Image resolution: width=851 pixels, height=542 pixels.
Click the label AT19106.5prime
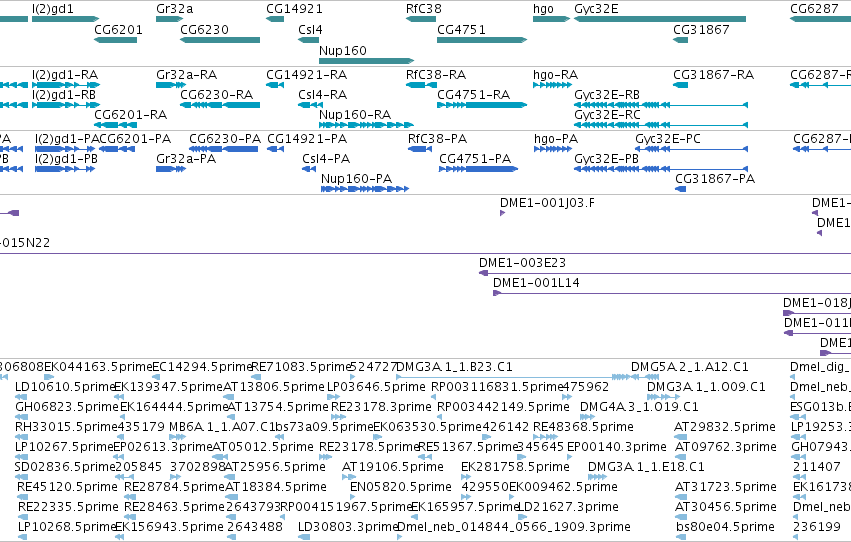(393, 467)
